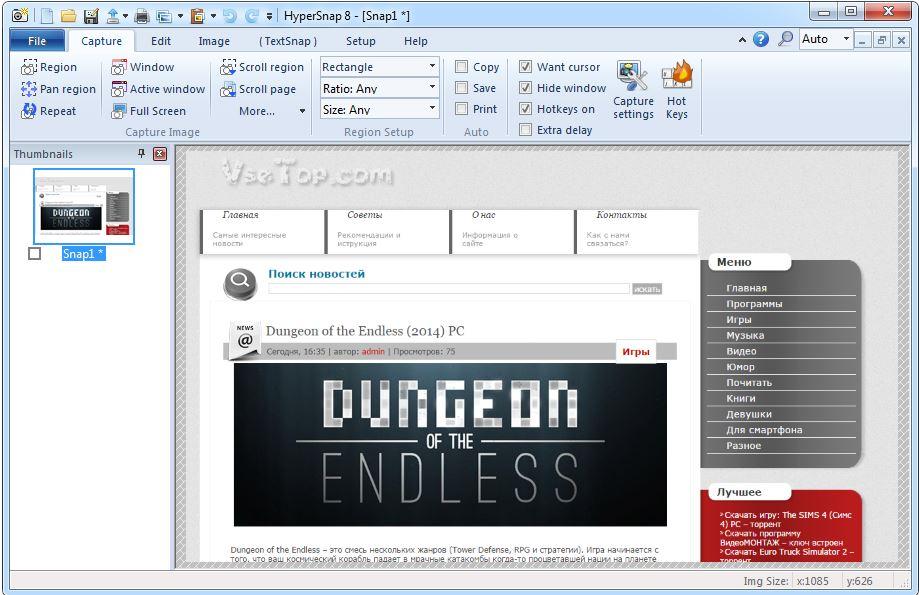
Task: Click the clipboard paste icon
Action: pyautogui.click(x=198, y=16)
